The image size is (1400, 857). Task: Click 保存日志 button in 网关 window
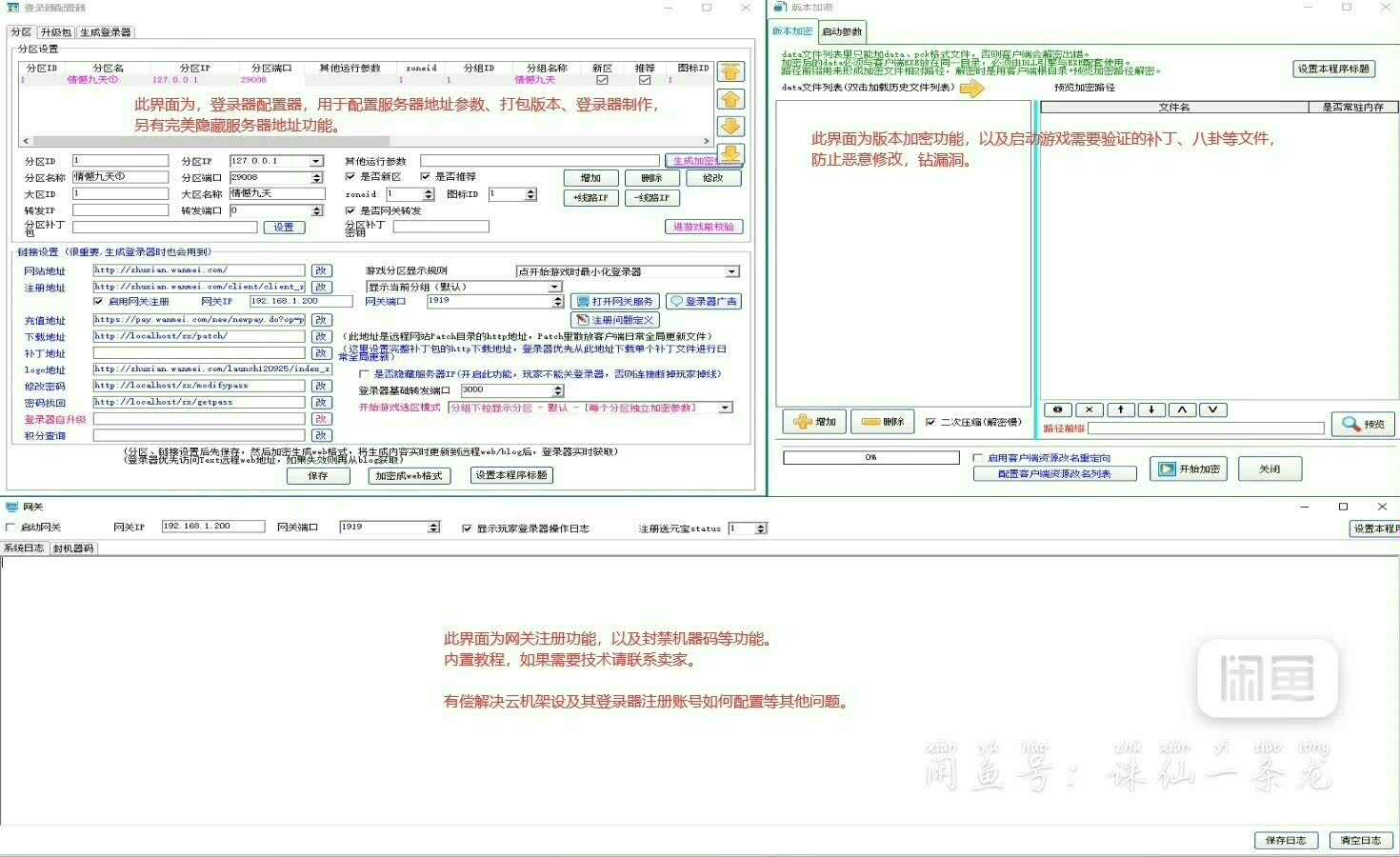click(x=1286, y=840)
